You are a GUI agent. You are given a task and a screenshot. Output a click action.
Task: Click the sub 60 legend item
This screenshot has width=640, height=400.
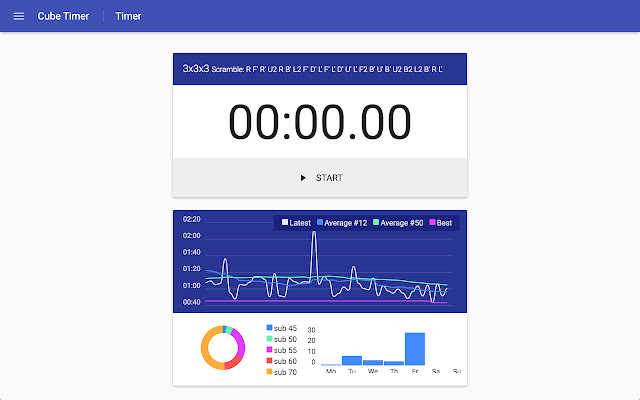pos(282,361)
